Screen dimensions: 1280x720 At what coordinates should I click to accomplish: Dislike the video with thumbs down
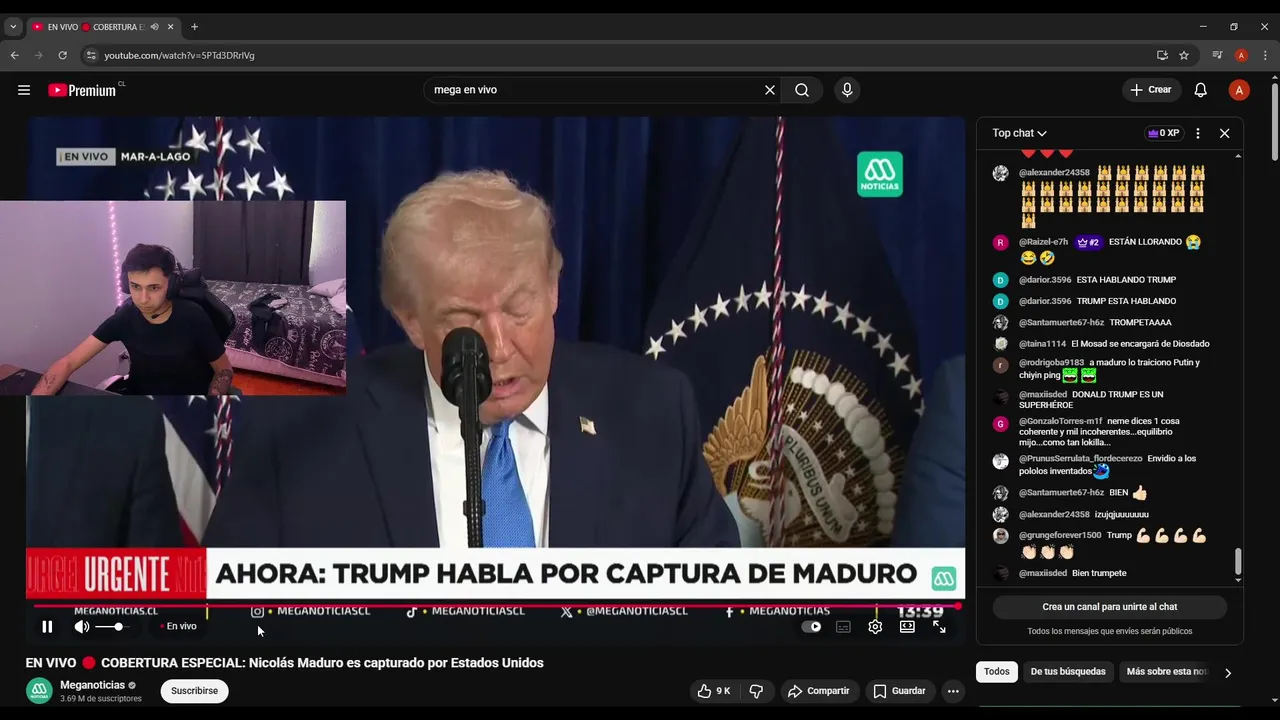pos(756,691)
